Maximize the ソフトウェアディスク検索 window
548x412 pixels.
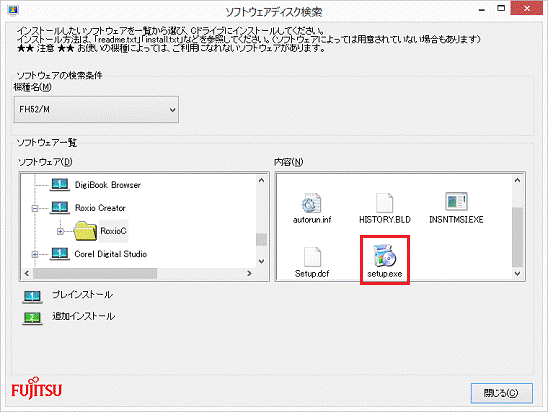pyautogui.click(x=501, y=8)
